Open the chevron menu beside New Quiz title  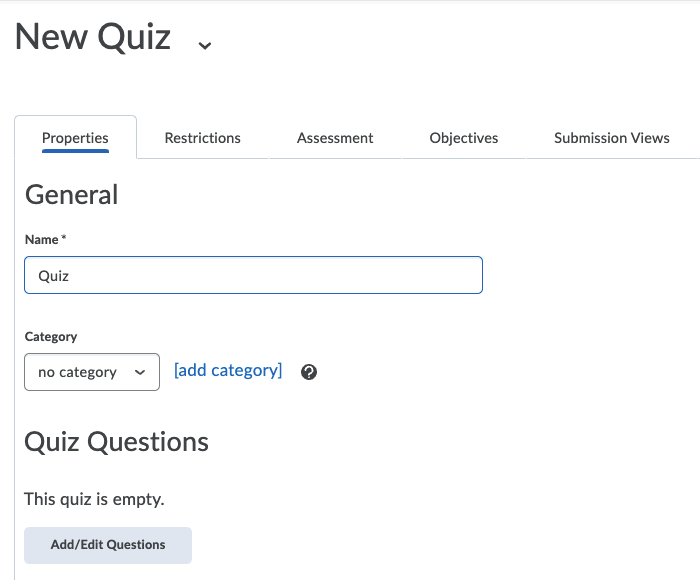pyautogui.click(x=205, y=45)
